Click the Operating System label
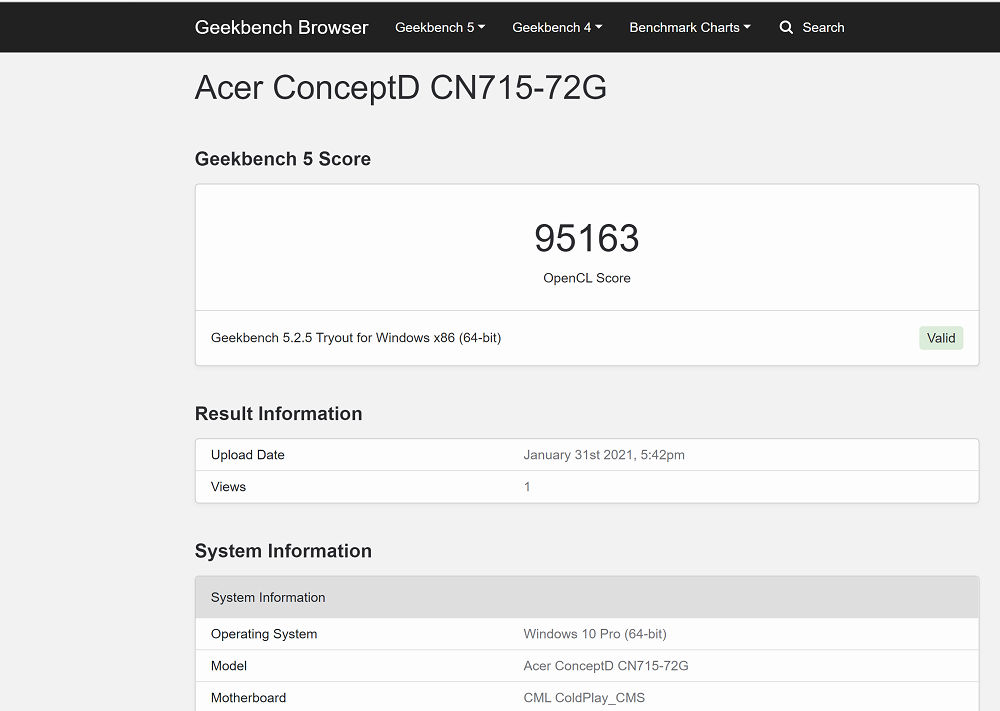The width and height of the screenshot is (1000, 711). point(264,634)
